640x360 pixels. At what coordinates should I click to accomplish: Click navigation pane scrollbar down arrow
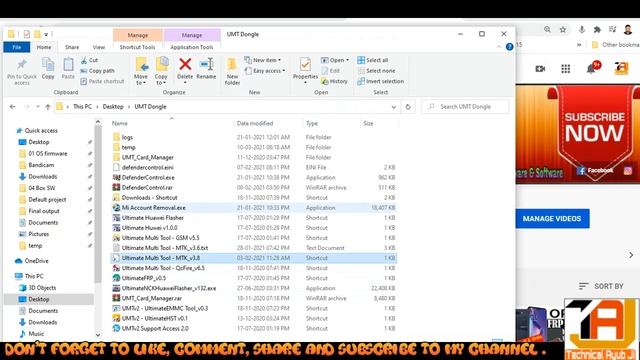[x=98, y=335]
